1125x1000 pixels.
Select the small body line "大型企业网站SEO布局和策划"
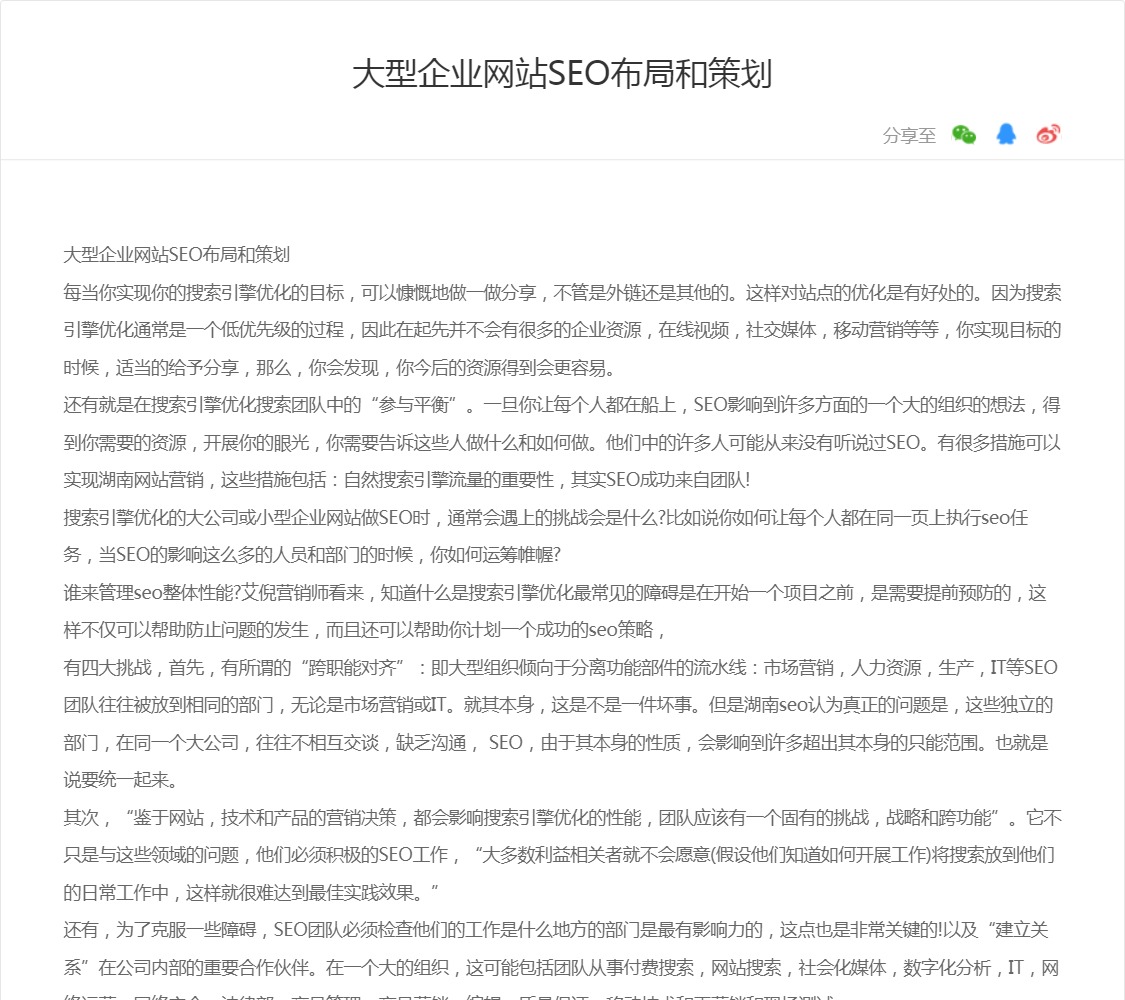point(176,255)
